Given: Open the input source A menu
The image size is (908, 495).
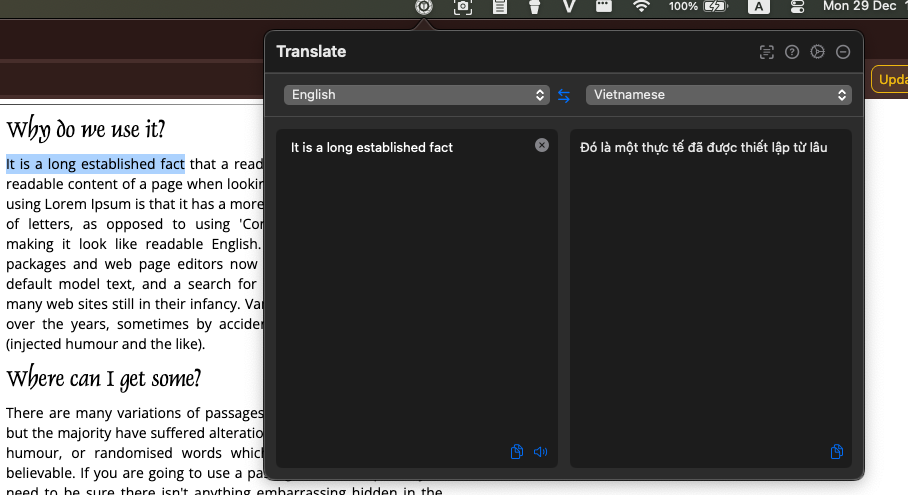Looking at the screenshot, I should tap(759, 6).
